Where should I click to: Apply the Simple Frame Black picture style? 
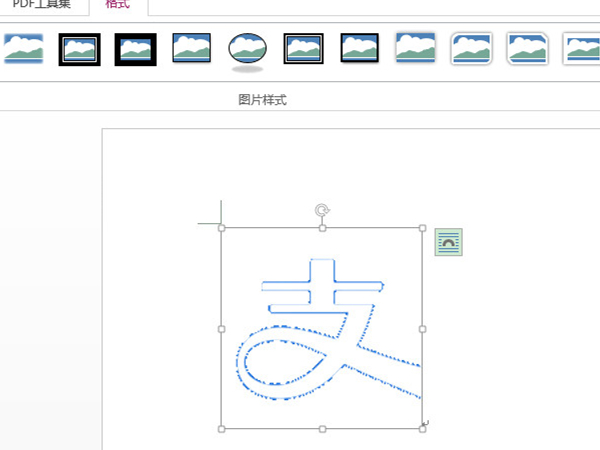tap(191, 48)
